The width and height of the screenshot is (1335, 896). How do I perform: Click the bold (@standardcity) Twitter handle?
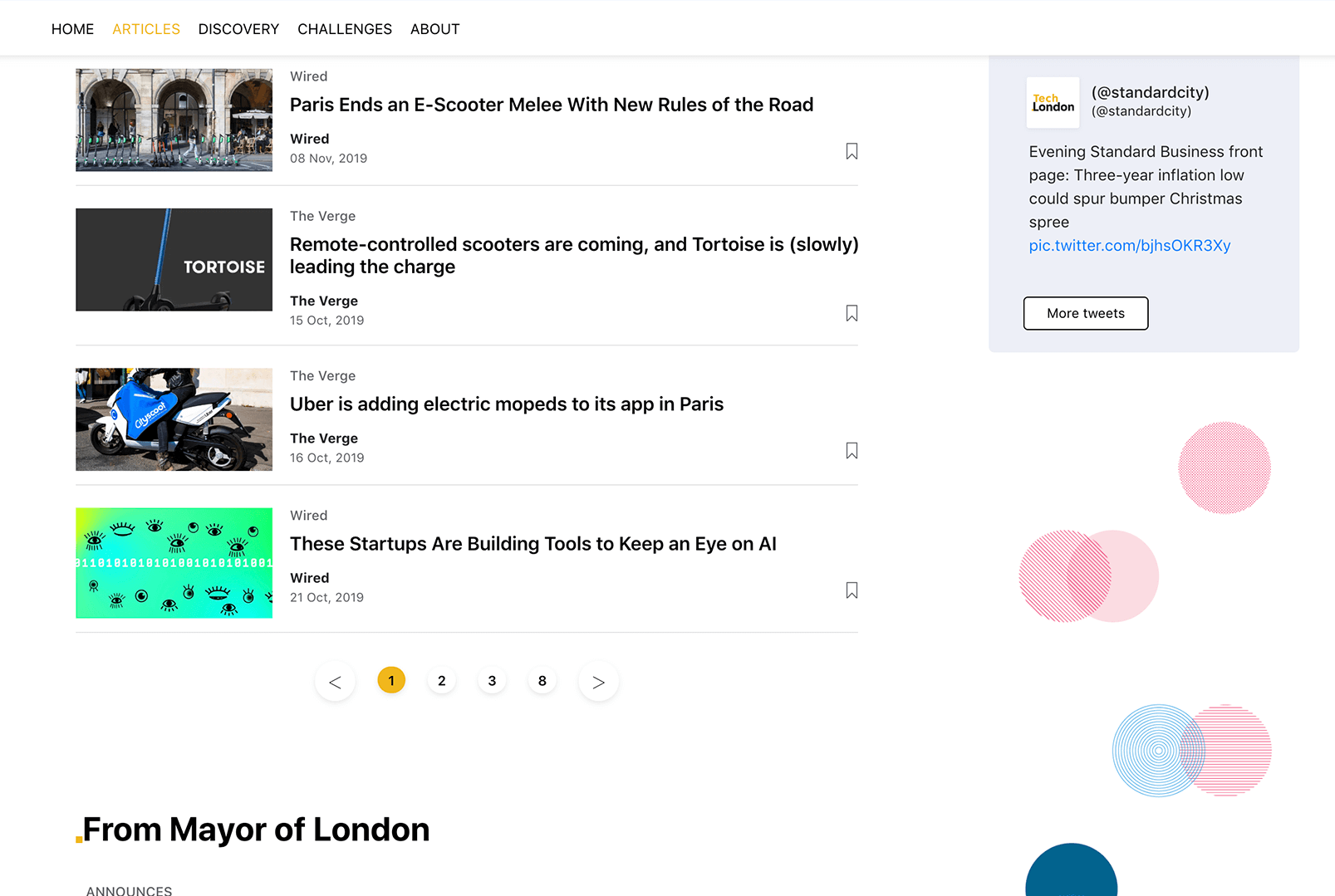coord(1151,92)
